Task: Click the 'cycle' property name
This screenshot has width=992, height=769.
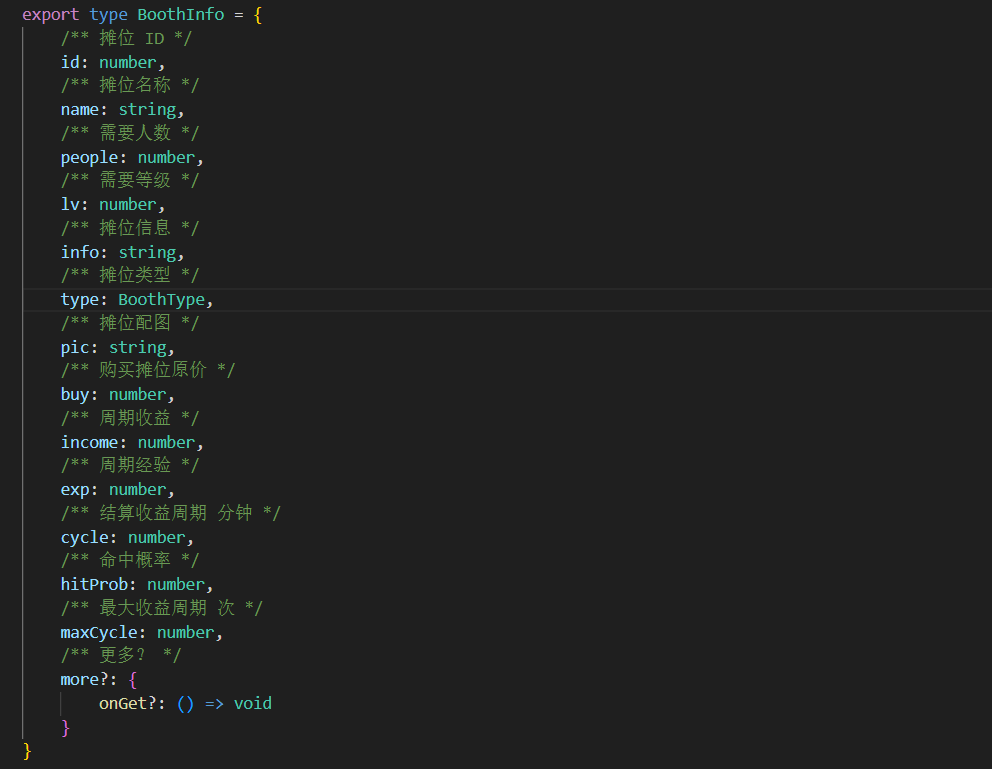Action: click(85, 537)
